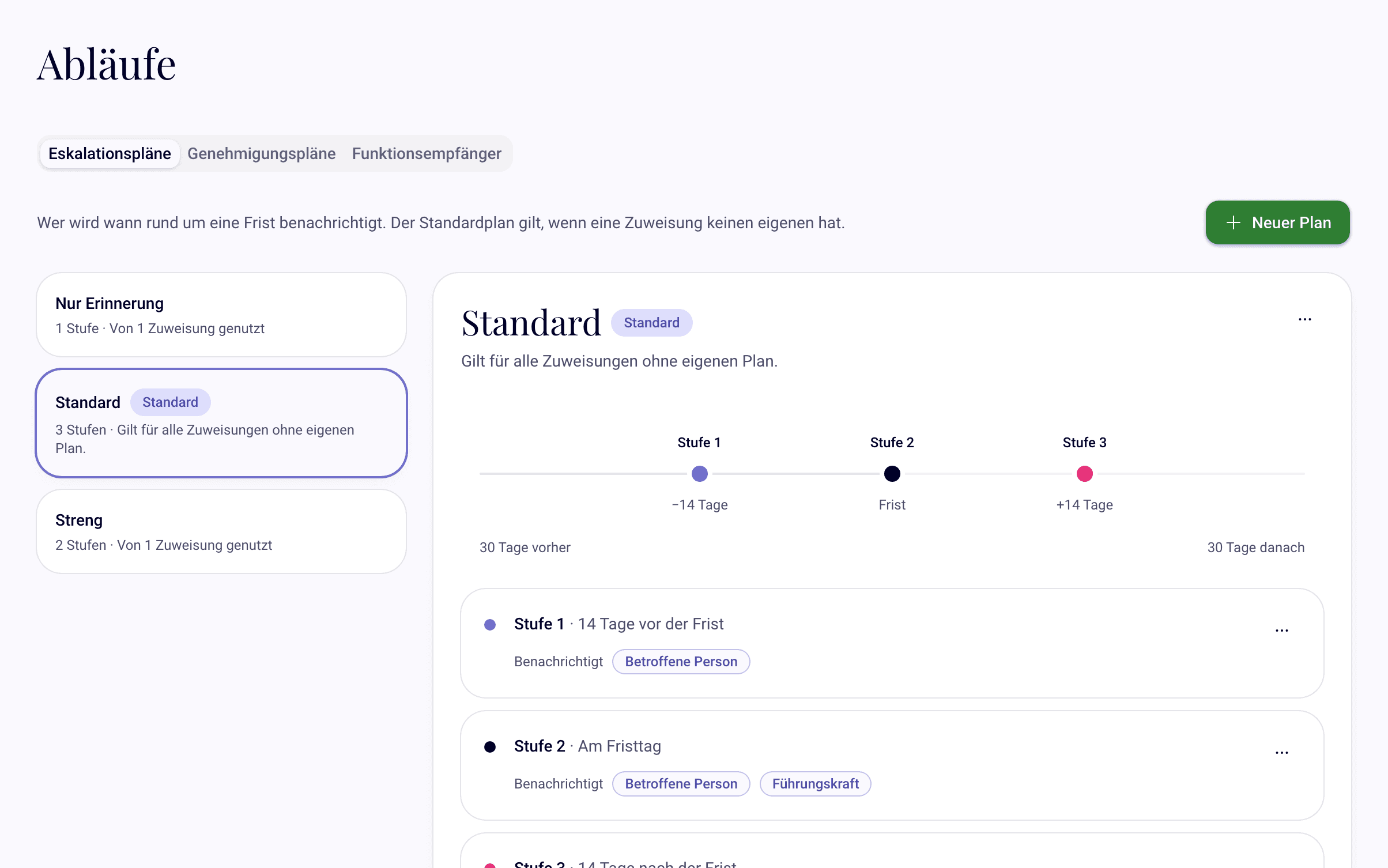Screen dimensions: 1388x868
Task: Click the Standard badge in the plan list
Action: click(x=171, y=402)
